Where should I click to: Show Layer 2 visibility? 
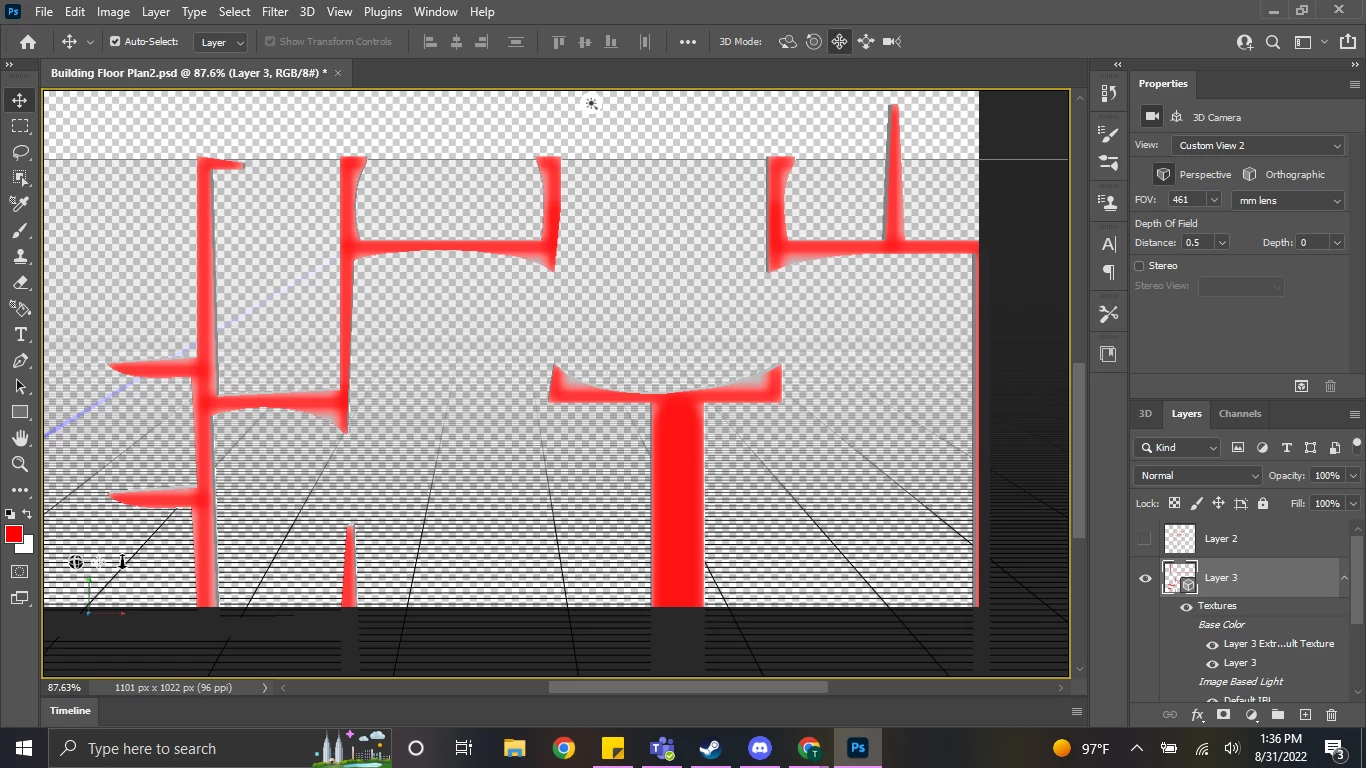click(1145, 539)
